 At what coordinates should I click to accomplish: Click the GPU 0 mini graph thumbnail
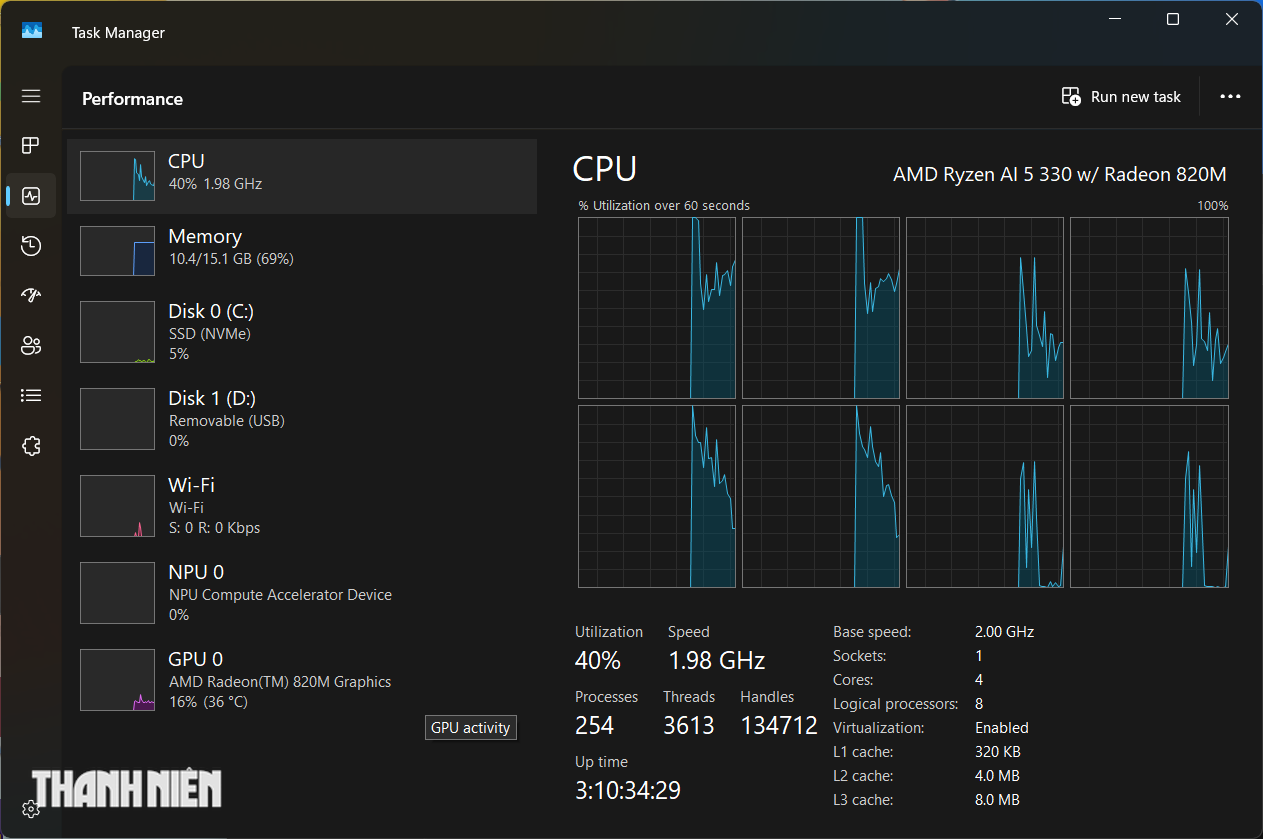(x=117, y=680)
